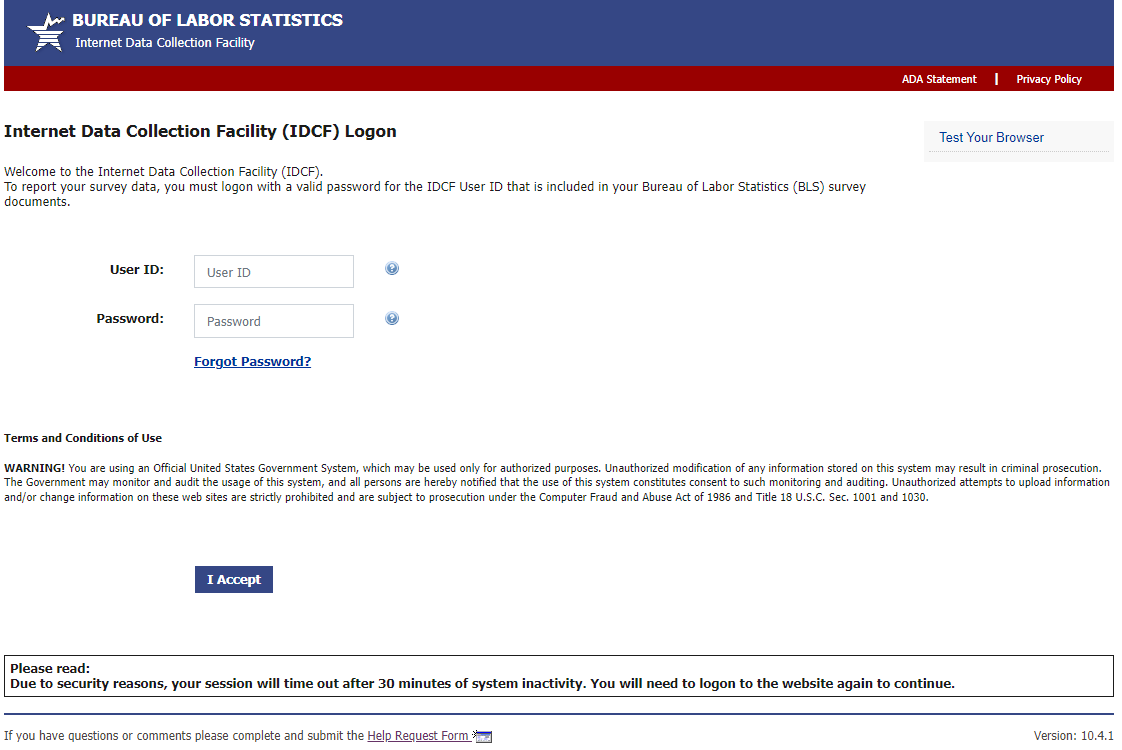Open help icon next to Password field
The height and width of the screenshot is (750, 1122).
[392, 319]
